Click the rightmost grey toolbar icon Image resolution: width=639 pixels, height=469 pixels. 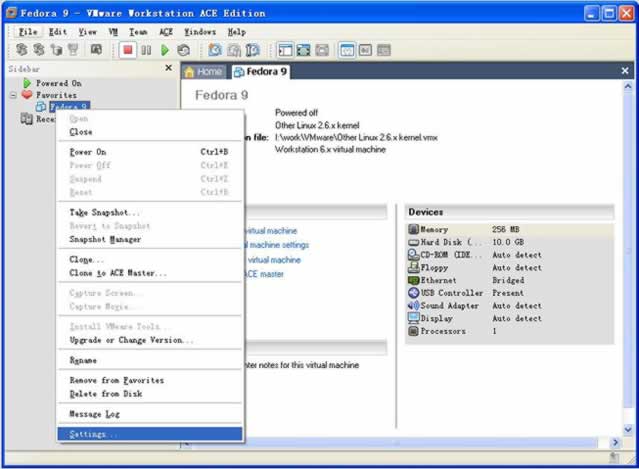pos(383,50)
